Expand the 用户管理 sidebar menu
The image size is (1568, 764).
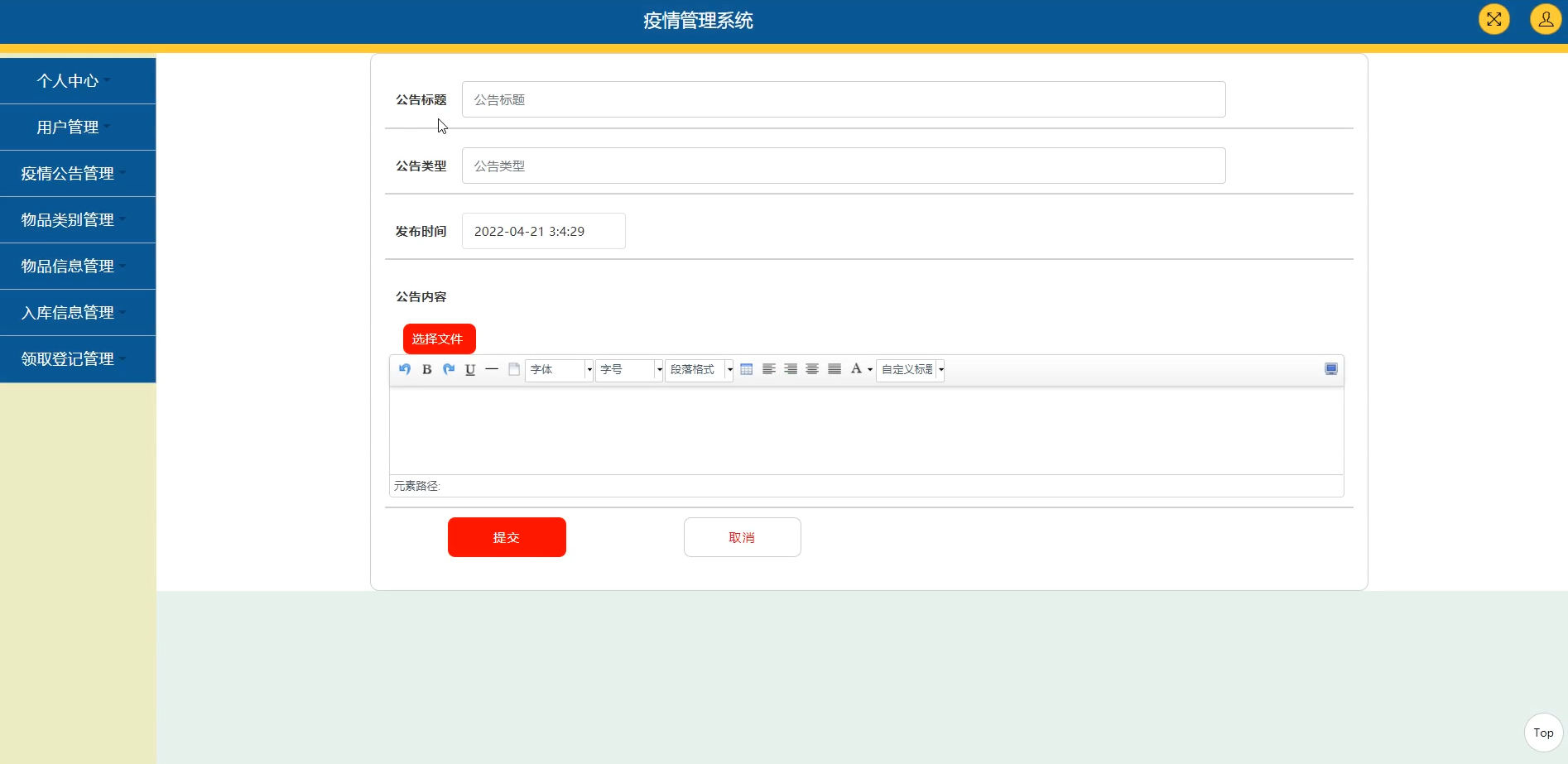click(x=78, y=127)
